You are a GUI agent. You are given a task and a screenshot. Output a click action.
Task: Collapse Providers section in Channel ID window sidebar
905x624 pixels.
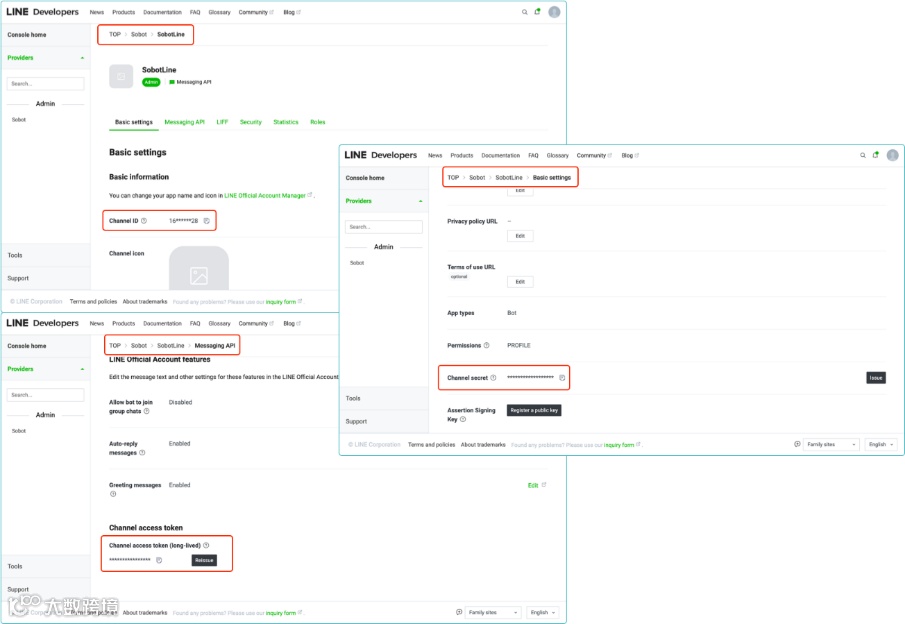click(x=82, y=58)
